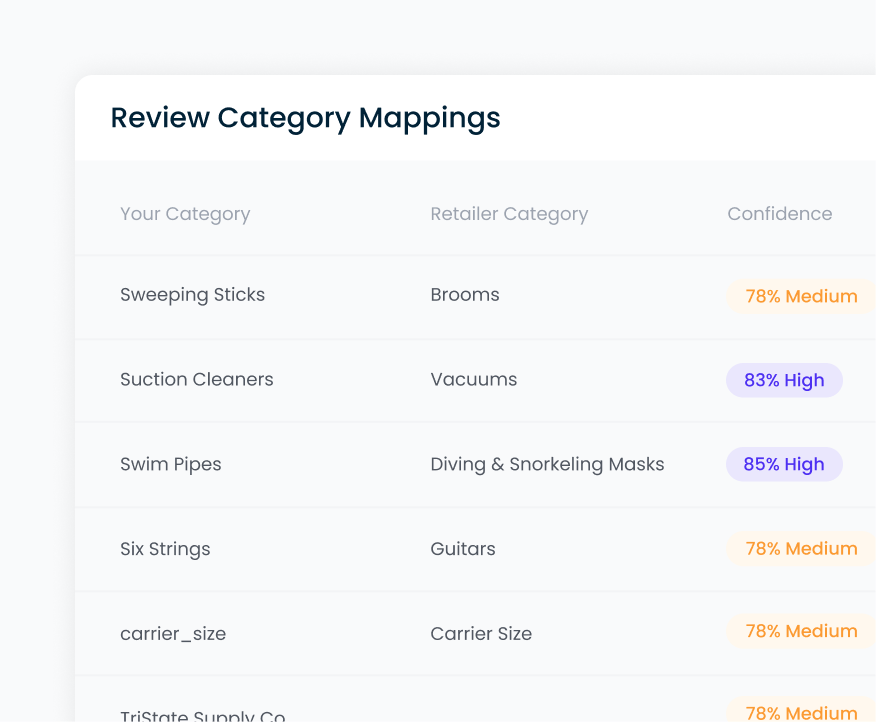Sort by the Confidence column header

pos(779,213)
